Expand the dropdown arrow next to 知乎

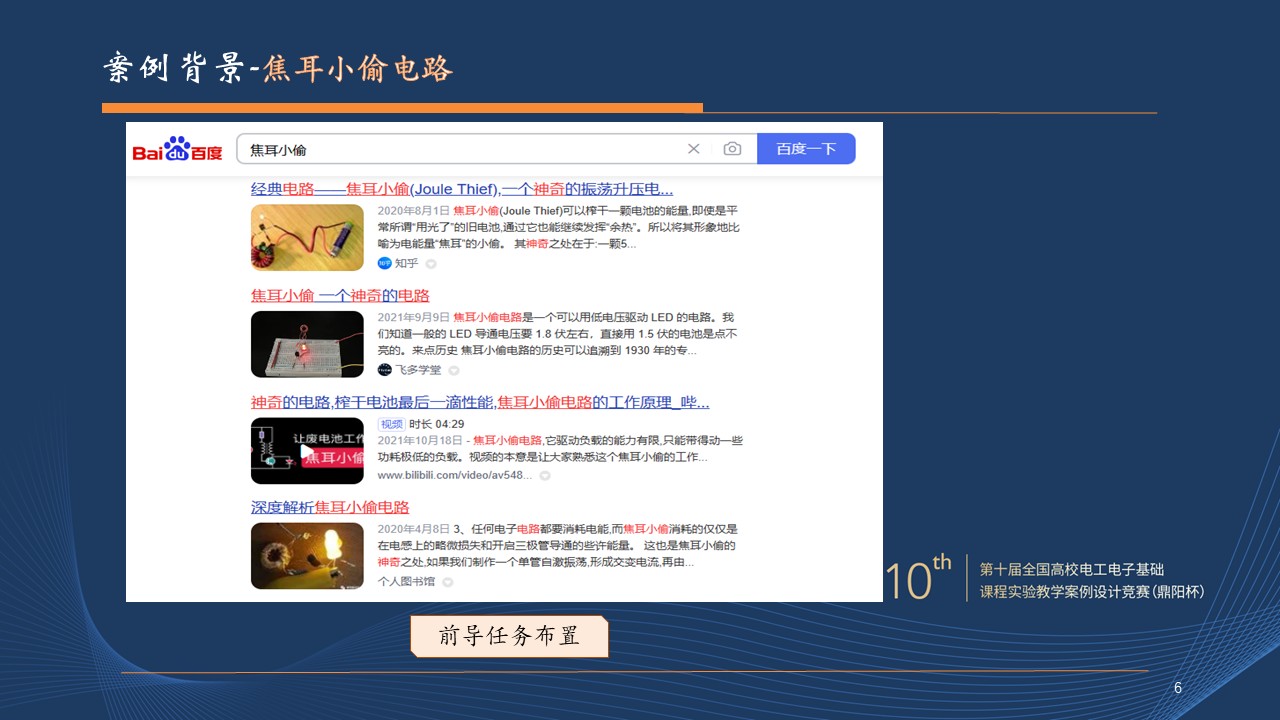(x=431, y=264)
